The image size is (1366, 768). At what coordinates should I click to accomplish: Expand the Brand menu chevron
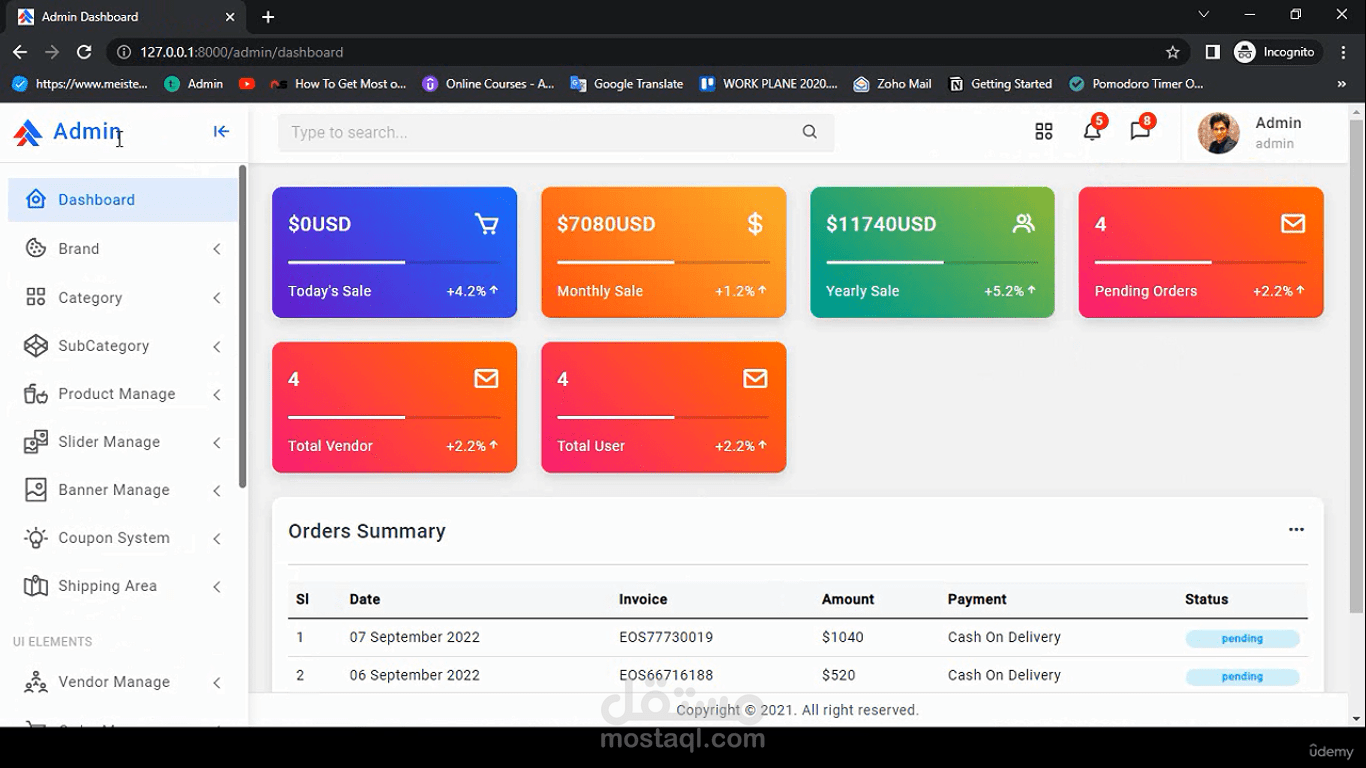pyautogui.click(x=217, y=249)
